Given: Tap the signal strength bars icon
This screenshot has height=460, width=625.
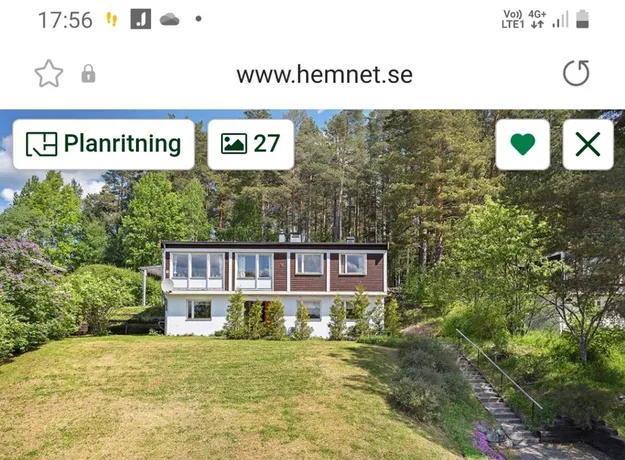Looking at the screenshot, I should pyautogui.click(x=560, y=20).
